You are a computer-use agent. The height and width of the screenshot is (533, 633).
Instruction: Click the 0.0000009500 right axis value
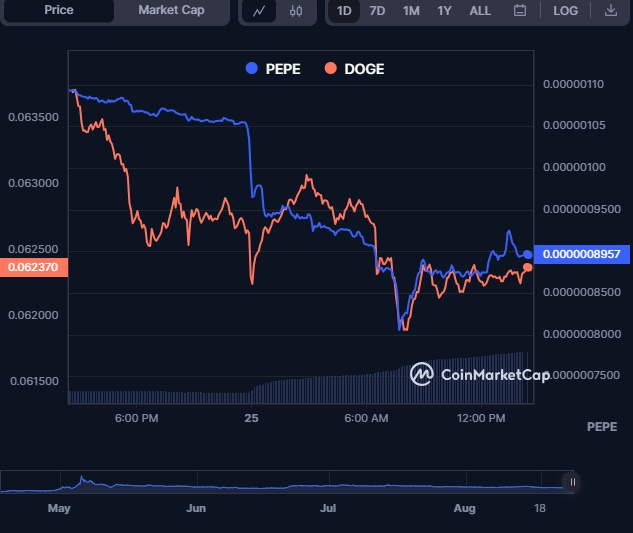(x=582, y=209)
